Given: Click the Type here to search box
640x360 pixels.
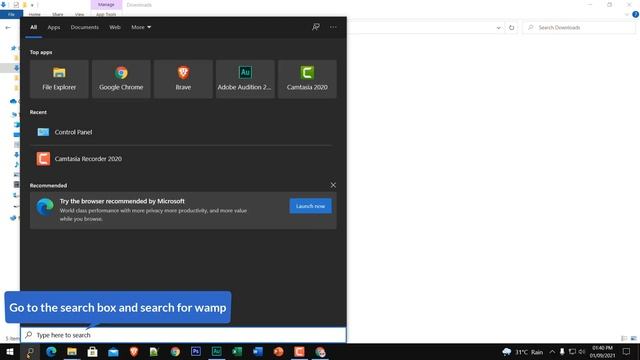Looking at the screenshot, I should pos(183,335).
